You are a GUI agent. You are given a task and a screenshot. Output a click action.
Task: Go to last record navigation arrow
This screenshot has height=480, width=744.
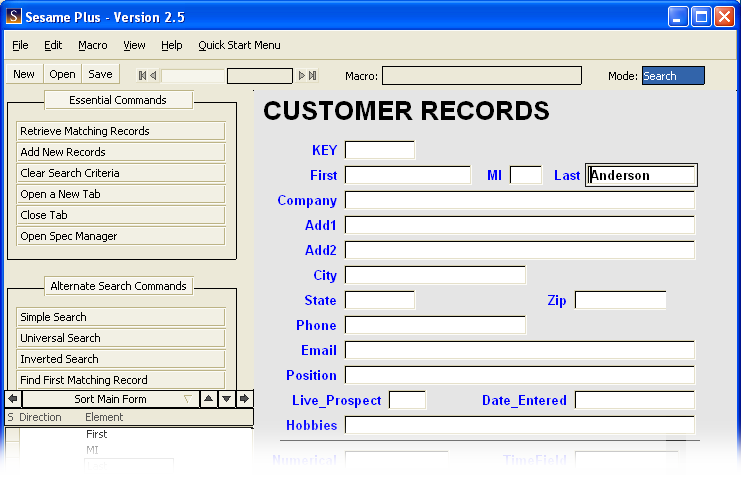tap(312, 75)
